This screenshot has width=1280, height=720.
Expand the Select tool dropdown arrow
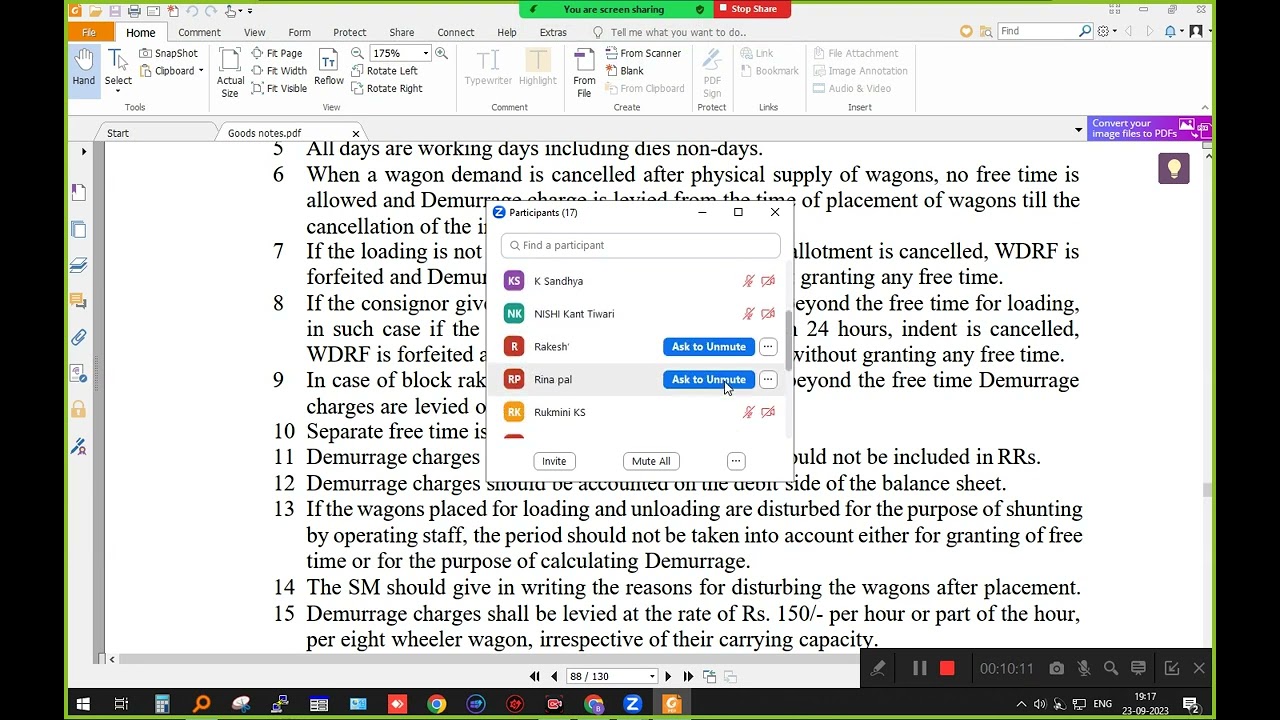point(118,91)
